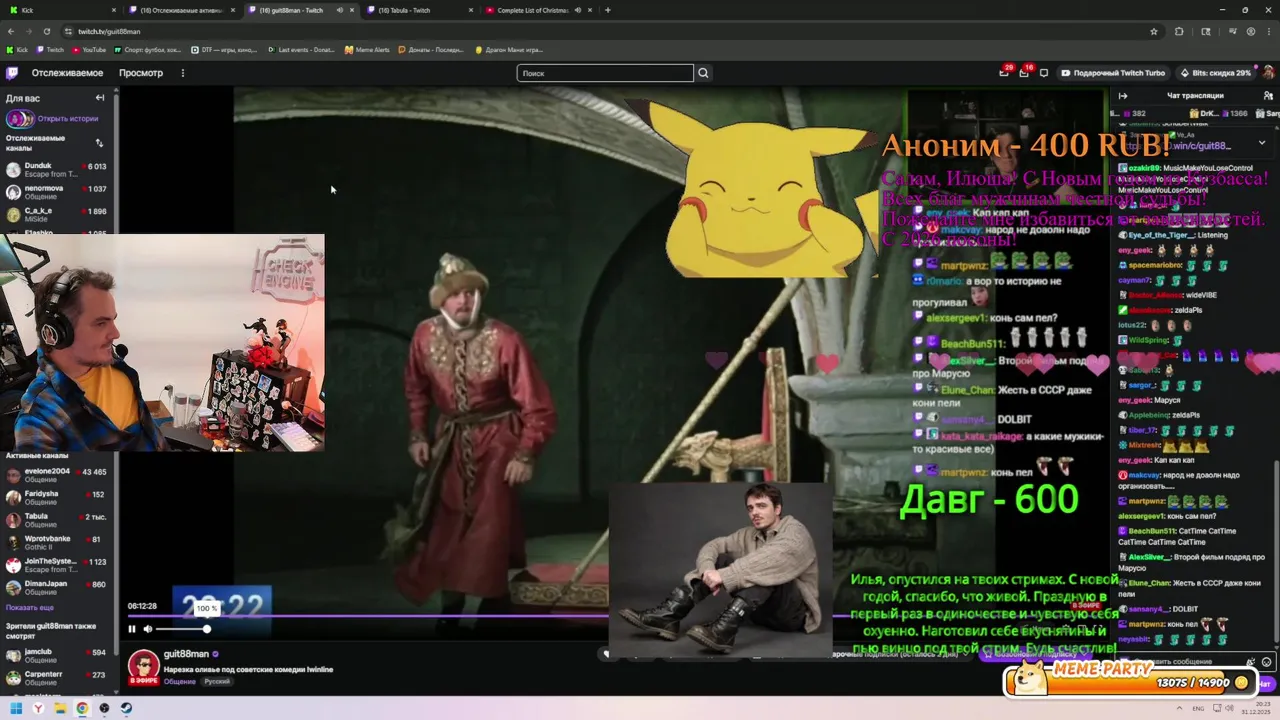
Task: Open Yandex browser from the taskbar
Action: coord(38,708)
